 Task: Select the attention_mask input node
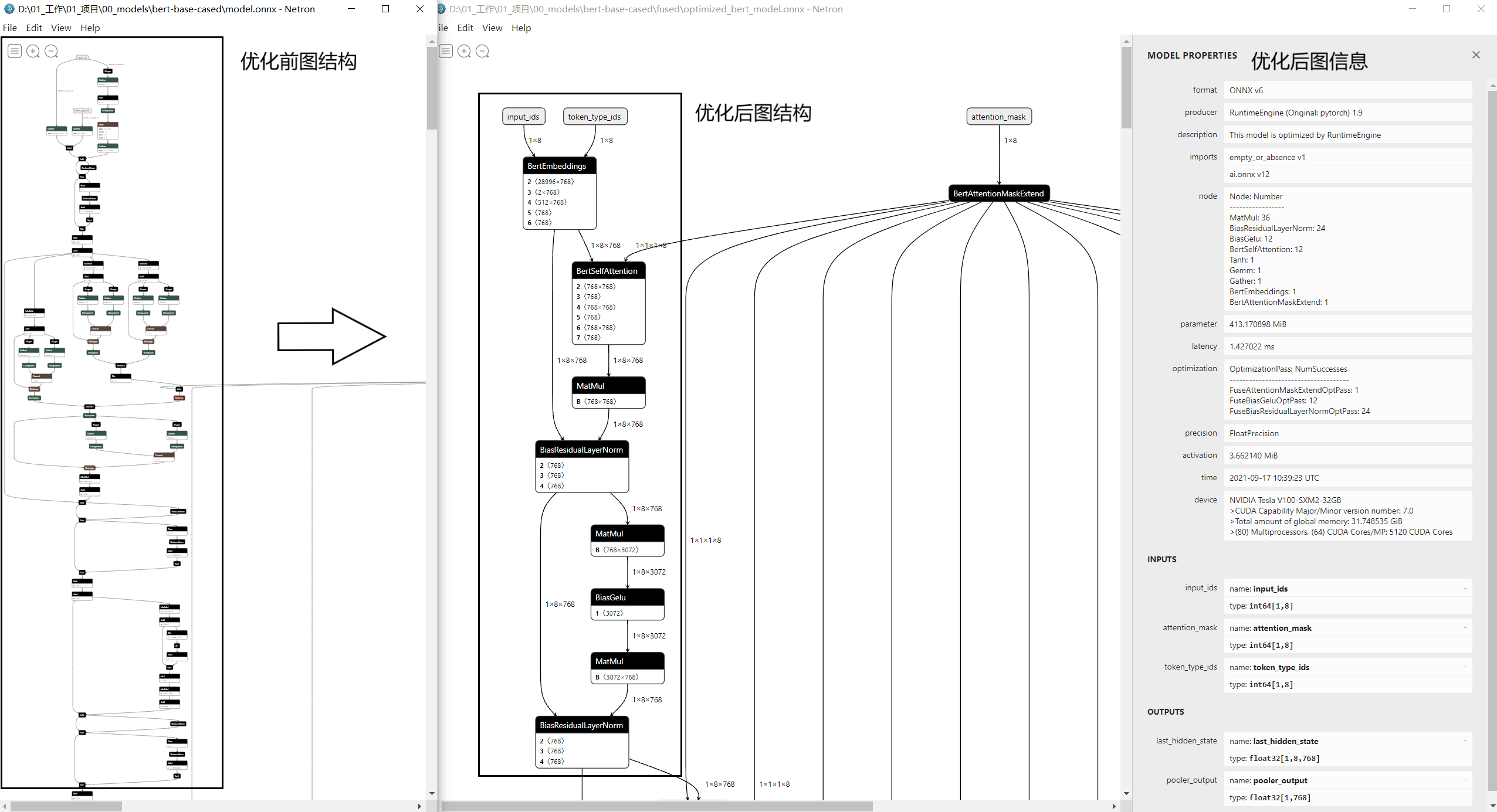coord(998,116)
